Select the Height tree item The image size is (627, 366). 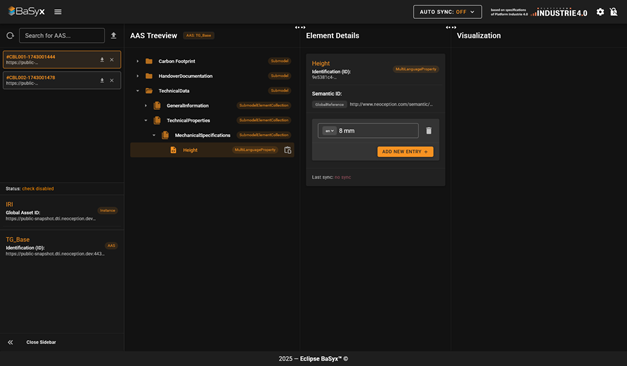point(212,150)
